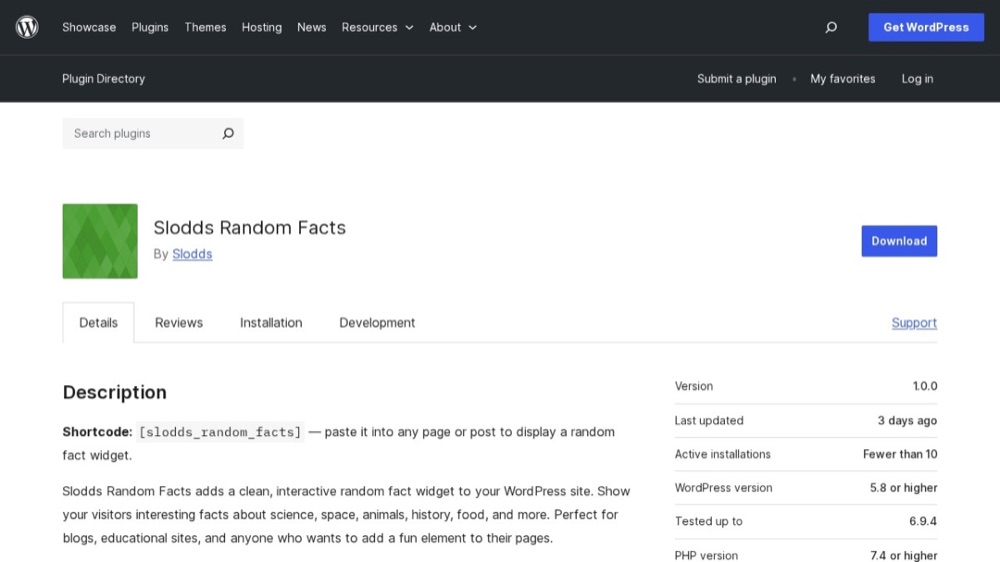
Task: Click the search plugins magnifier icon
Action: pos(228,133)
